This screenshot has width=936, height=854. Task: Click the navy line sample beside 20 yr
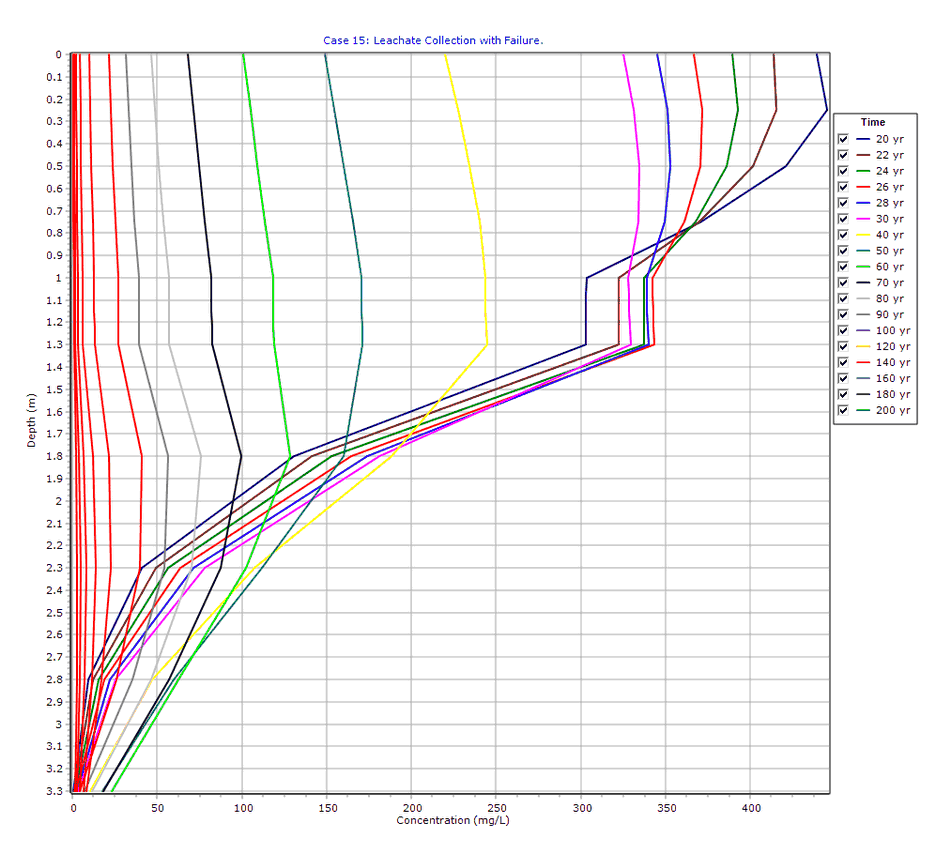click(x=863, y=139)
